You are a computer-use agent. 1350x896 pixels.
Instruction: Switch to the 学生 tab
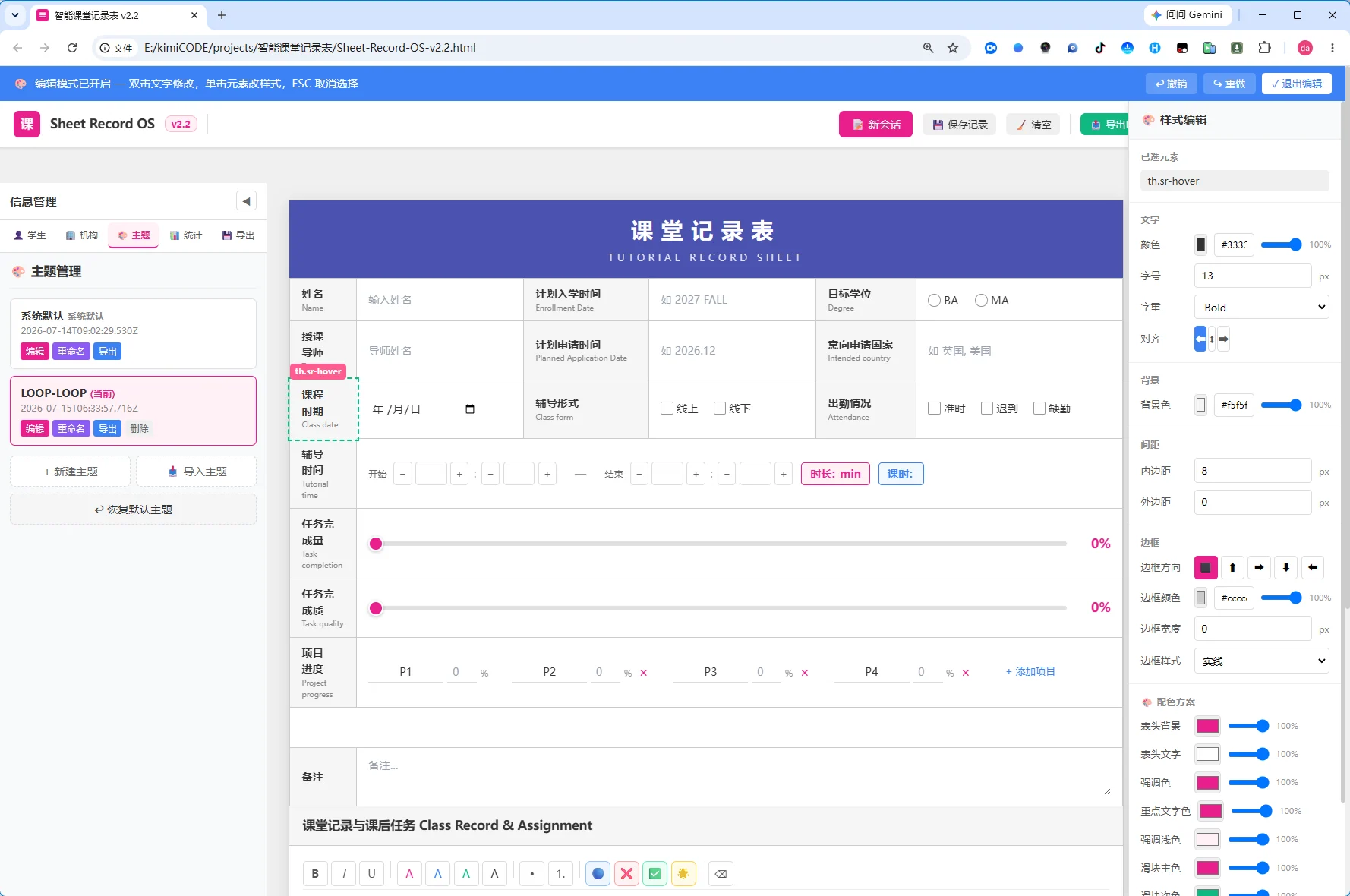pyautogui.click(x=30, y=235)
